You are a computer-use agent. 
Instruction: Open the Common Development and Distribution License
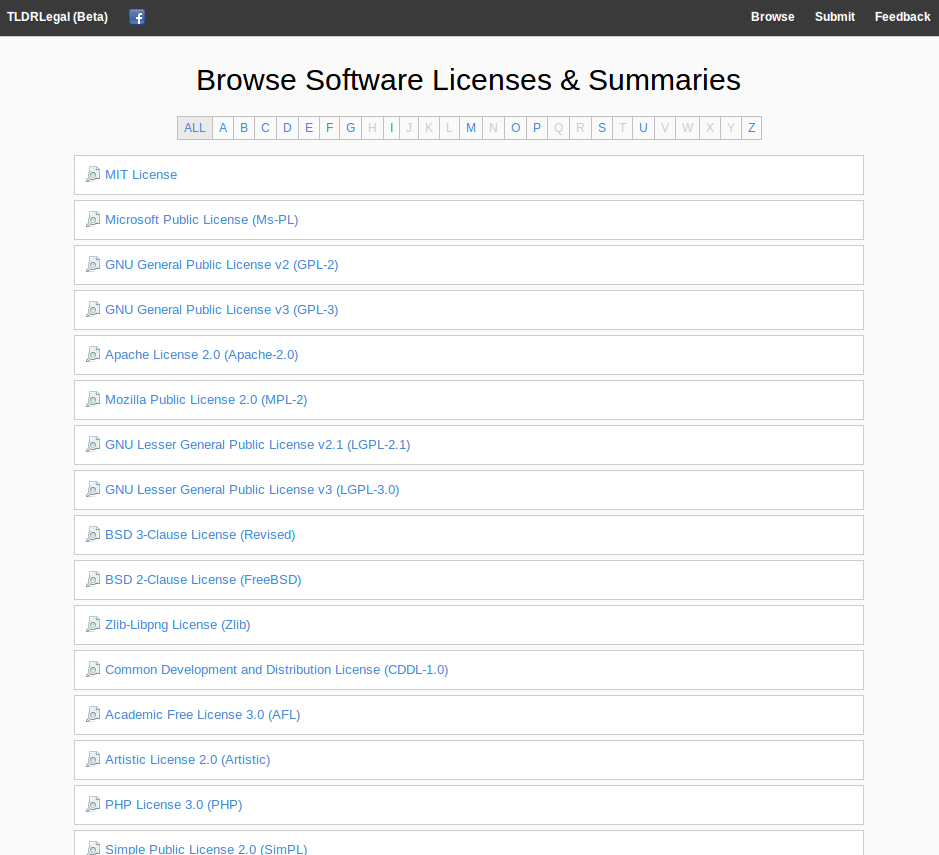pyautogui.click(x=276, y=670)
